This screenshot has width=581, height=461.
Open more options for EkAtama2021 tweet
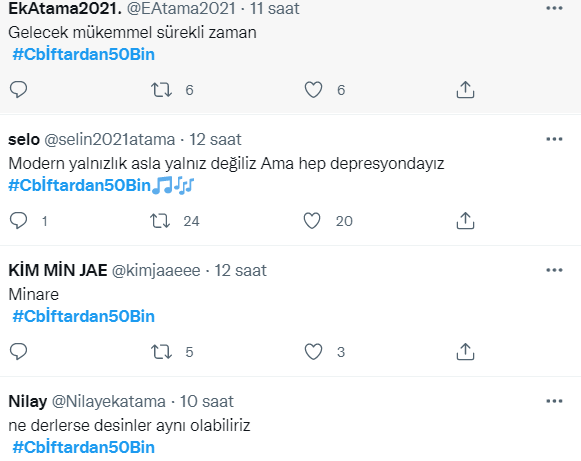pos(554,8)
